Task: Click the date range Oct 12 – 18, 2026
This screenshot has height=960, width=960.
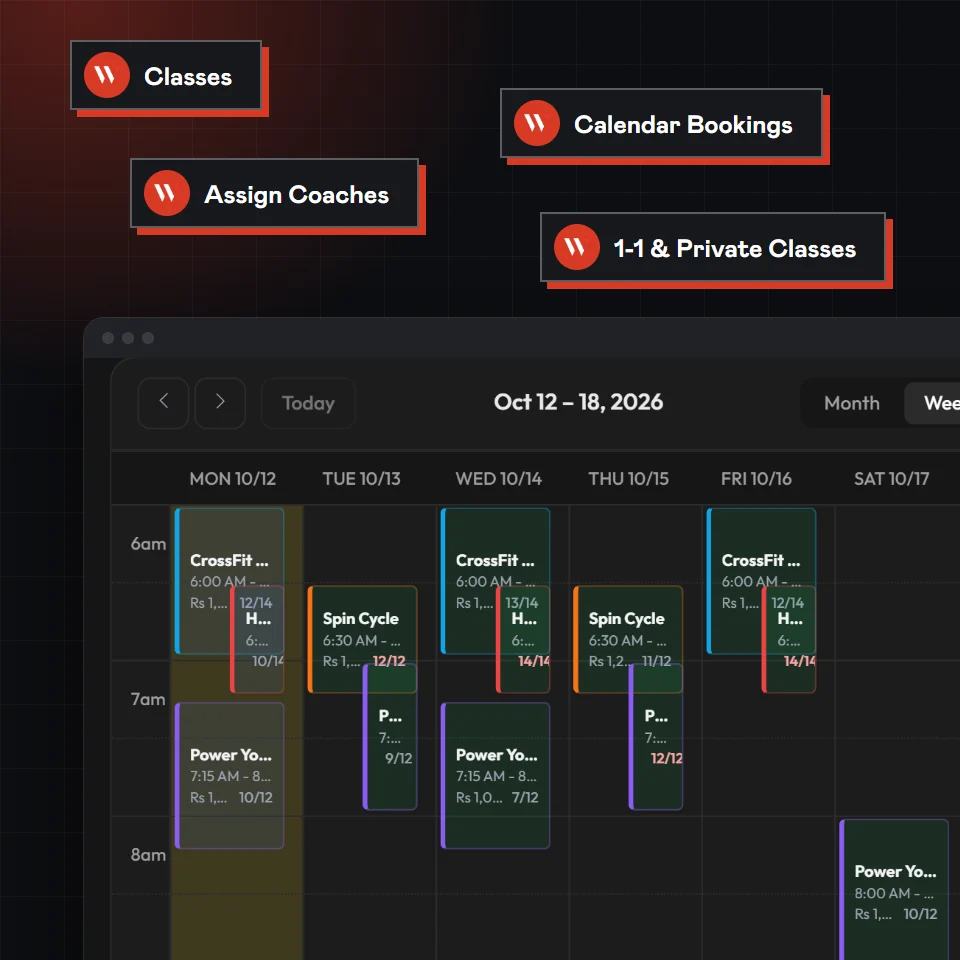Action: click(578, 402)
